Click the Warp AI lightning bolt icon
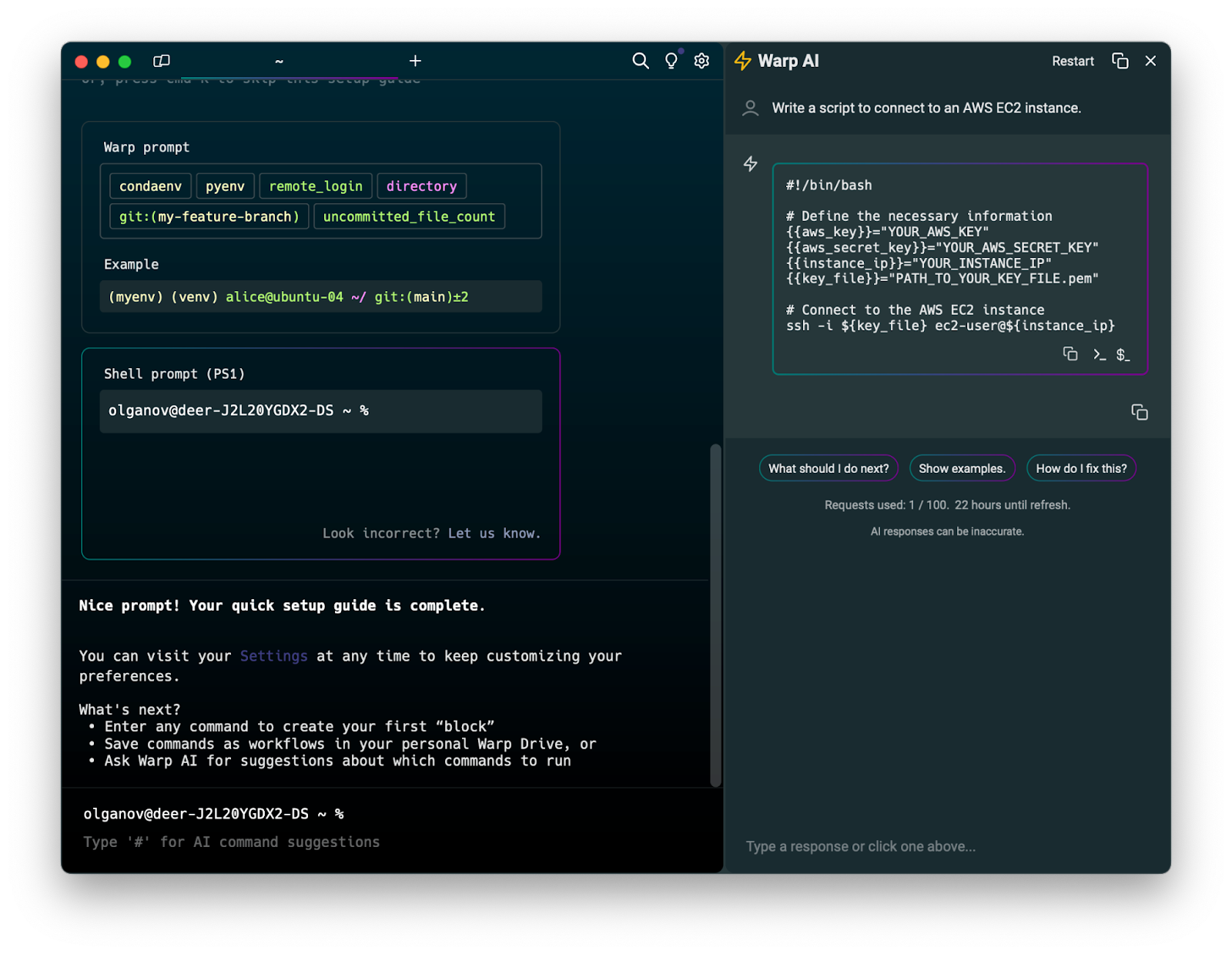Viewport: 1232px width, 954px height. [x=744, y=60]
